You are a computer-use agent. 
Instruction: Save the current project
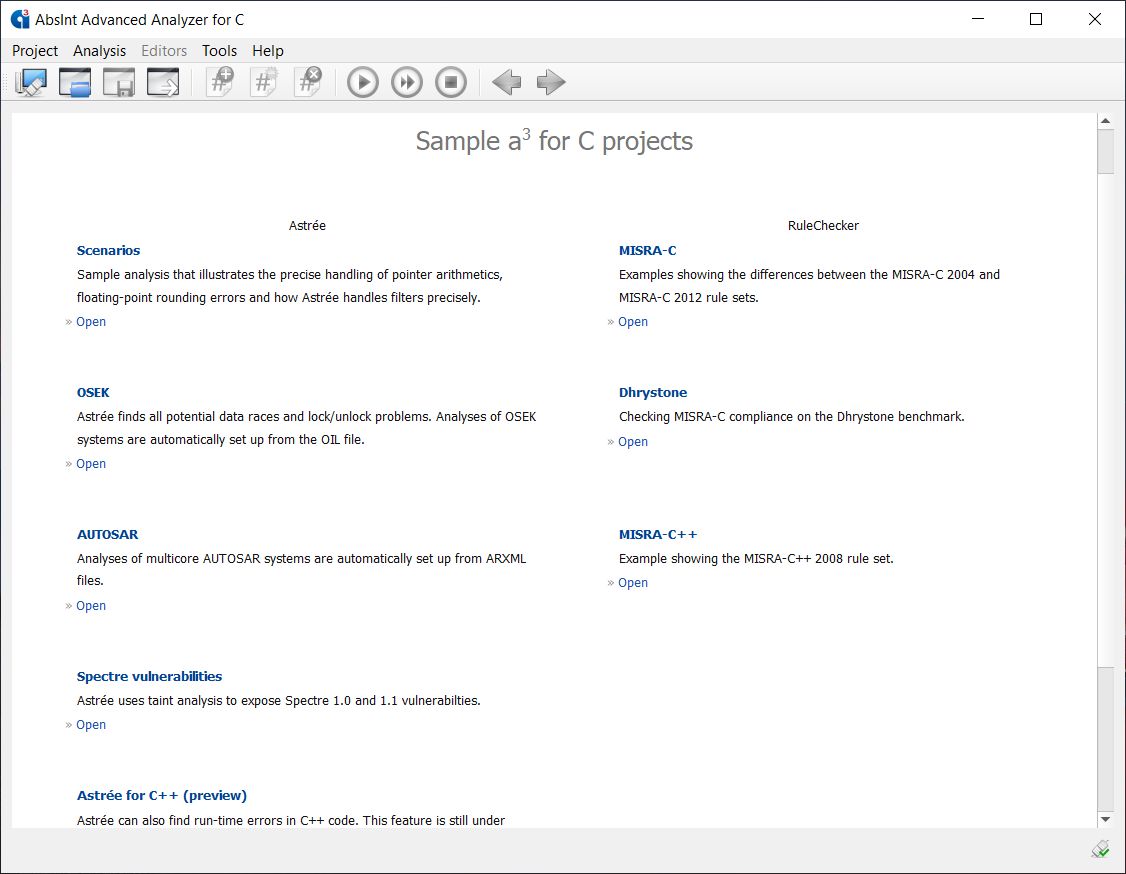(119, 82)
